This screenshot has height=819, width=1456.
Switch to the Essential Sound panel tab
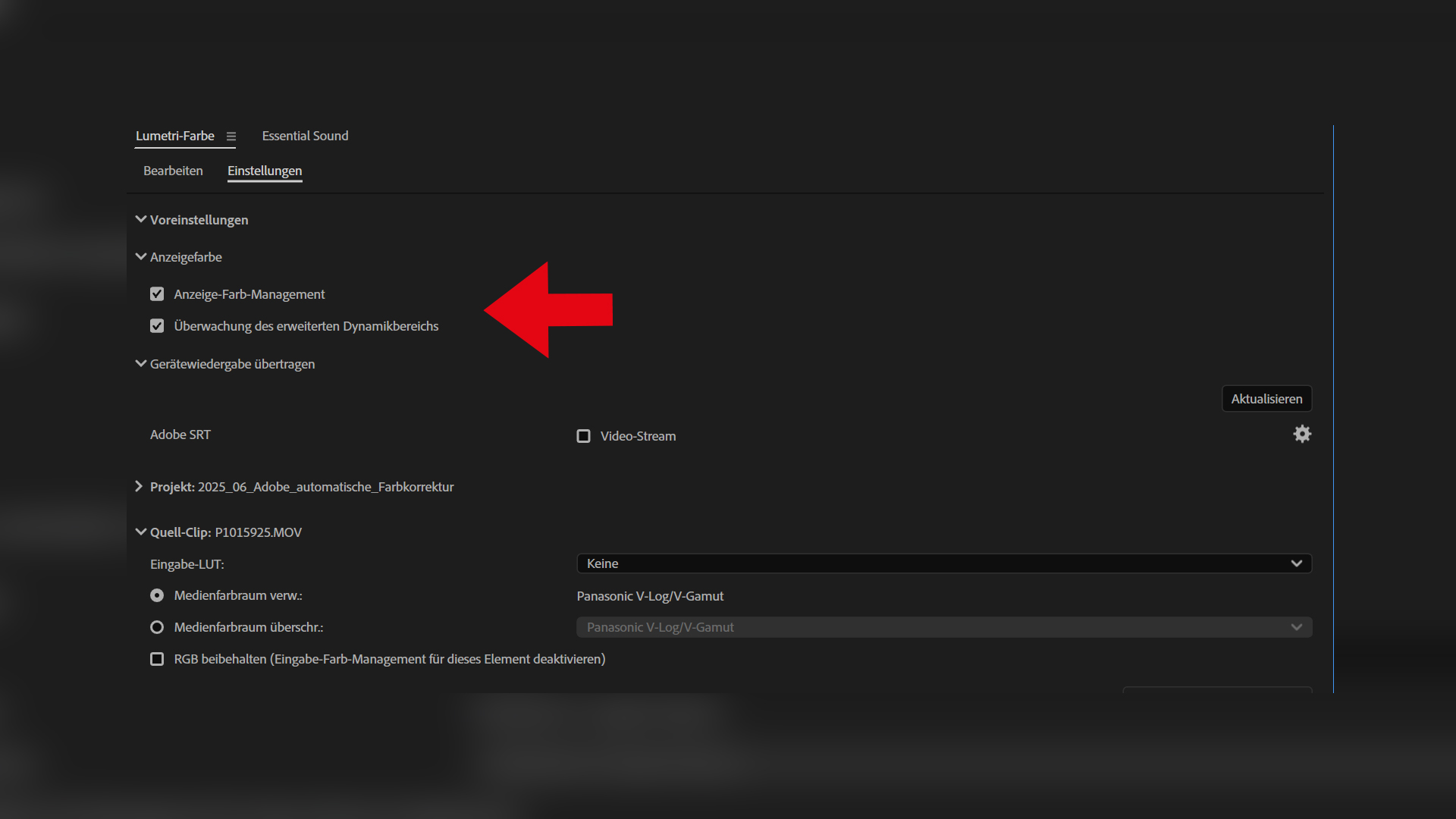305,136
